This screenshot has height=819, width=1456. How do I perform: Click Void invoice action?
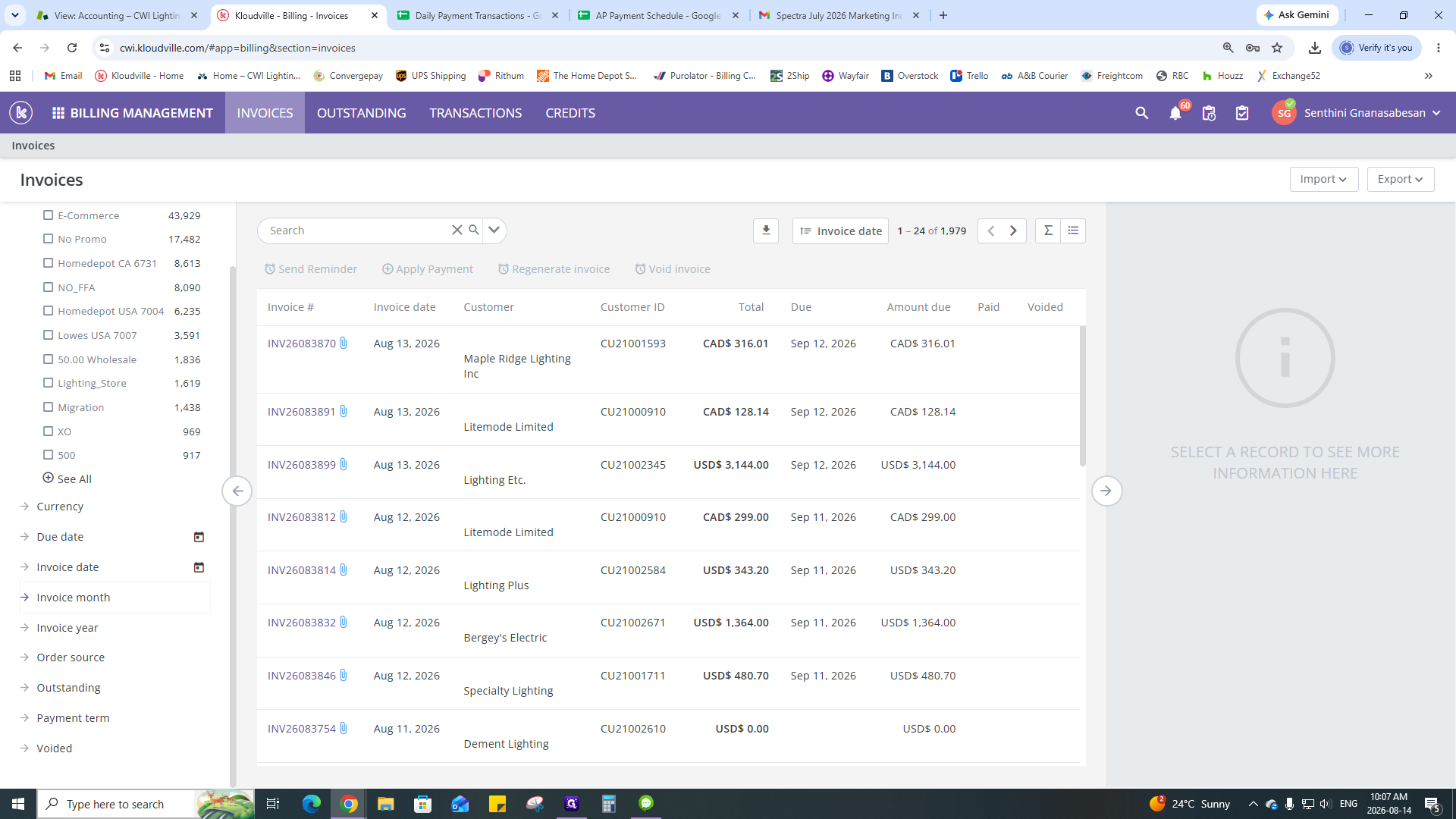[x=673, y=269]
